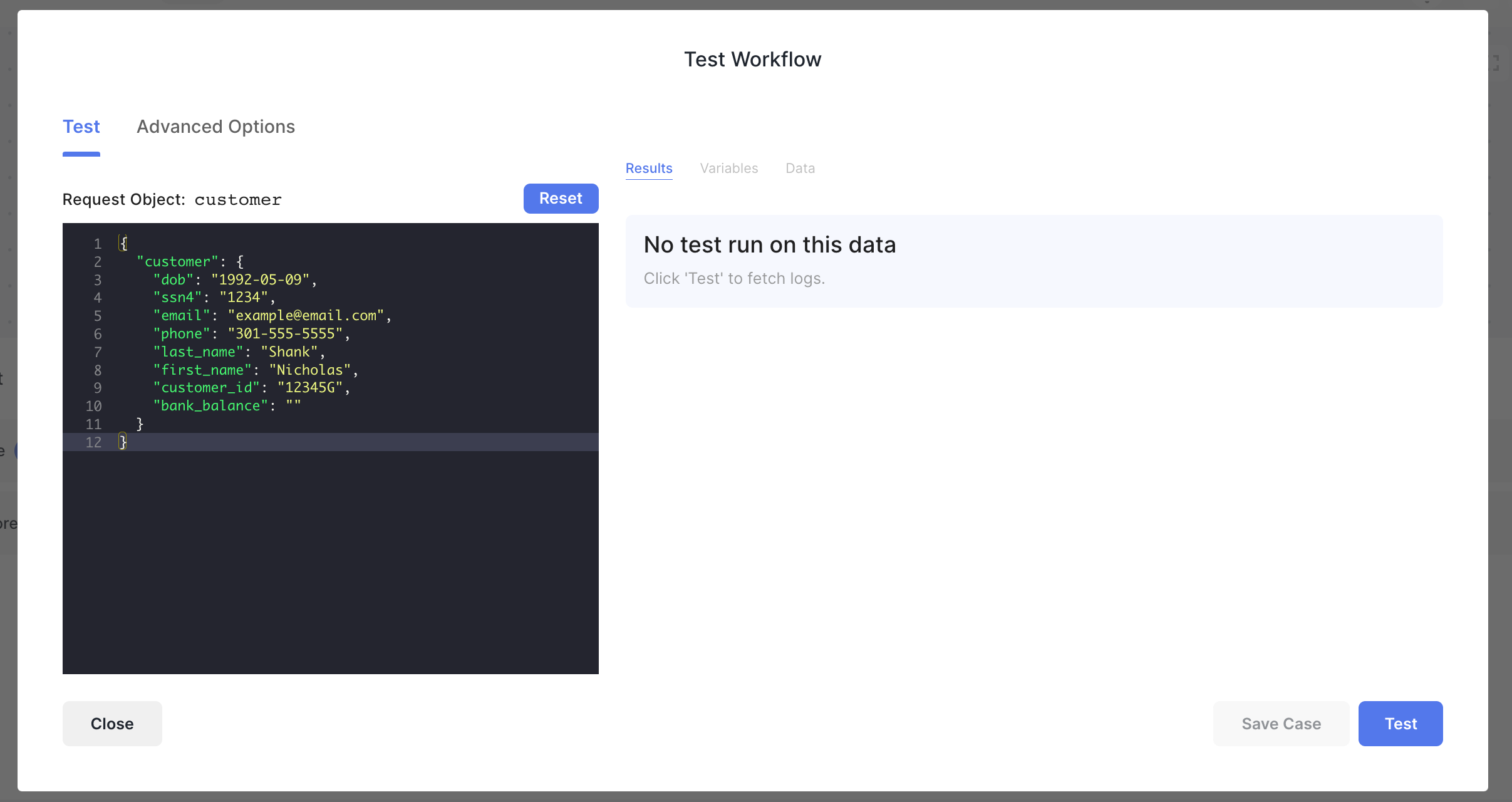Click line number 2 in gutter
Viewport: 1512px width, 802px height.
tap(98, 262)
